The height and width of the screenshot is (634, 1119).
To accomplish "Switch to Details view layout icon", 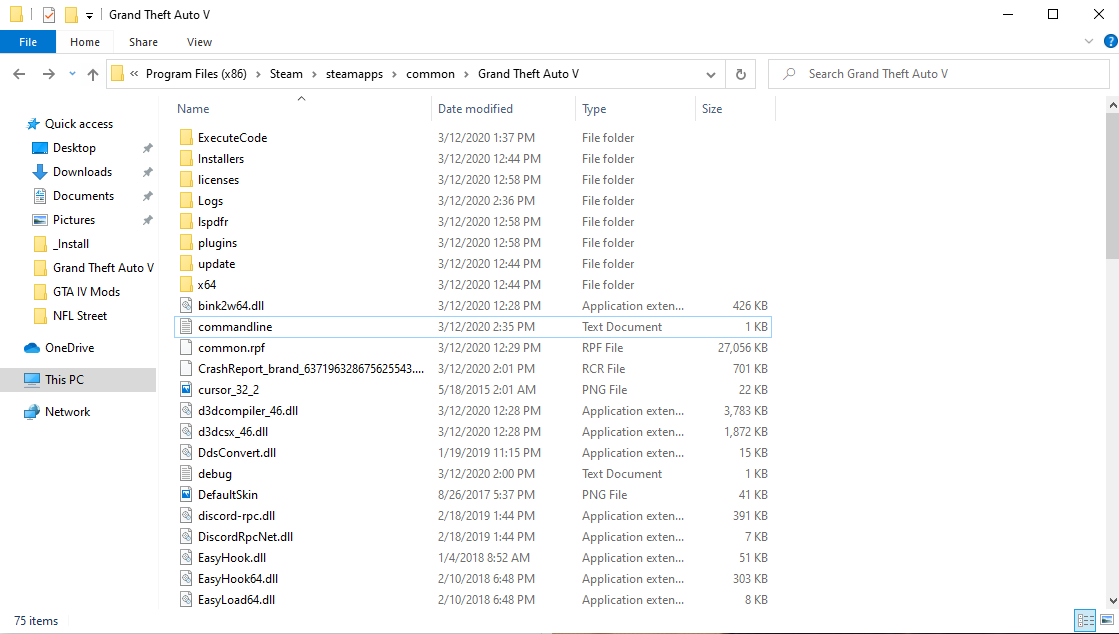I will 1085,620.
